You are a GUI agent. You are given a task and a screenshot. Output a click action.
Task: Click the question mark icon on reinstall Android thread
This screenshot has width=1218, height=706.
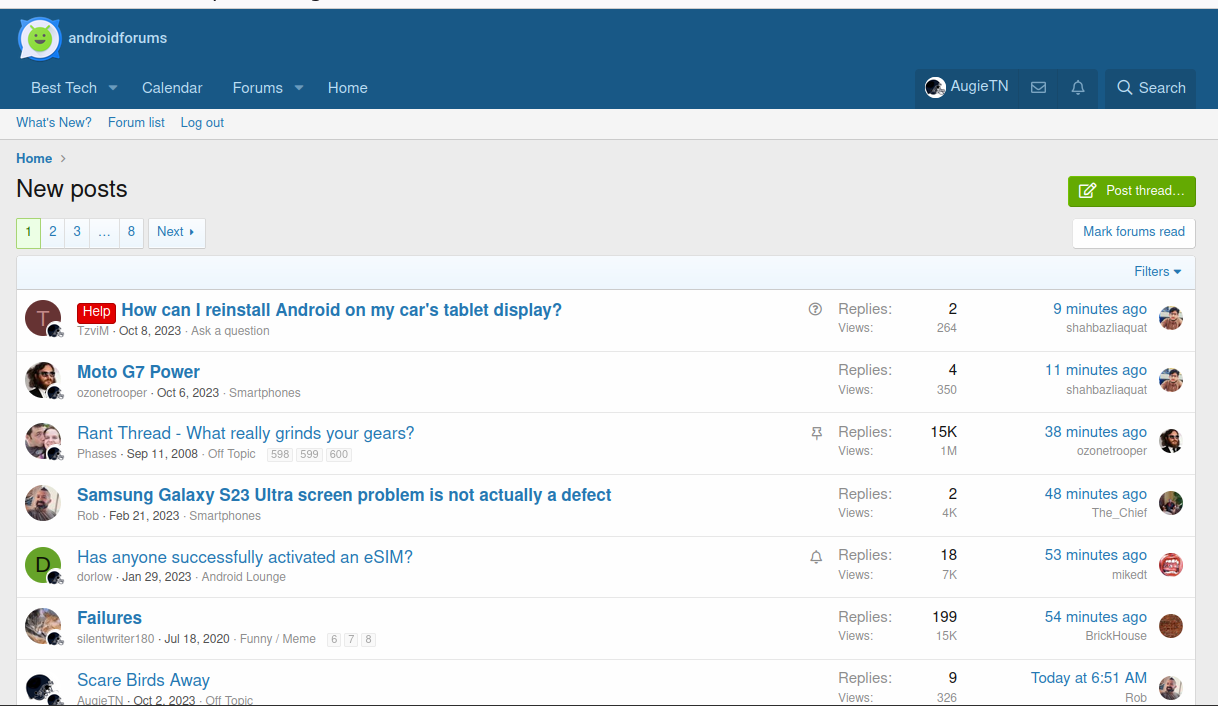pos(815,309)
